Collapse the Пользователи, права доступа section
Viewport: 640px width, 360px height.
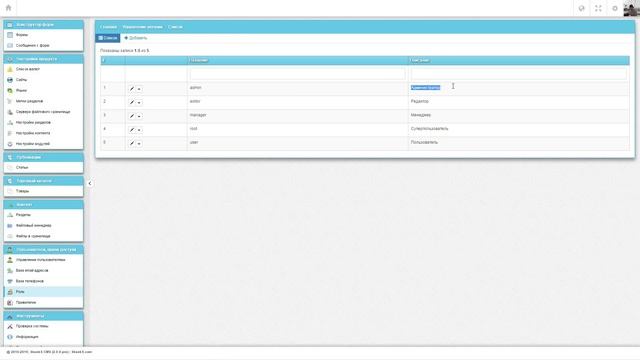coord(43,249)
